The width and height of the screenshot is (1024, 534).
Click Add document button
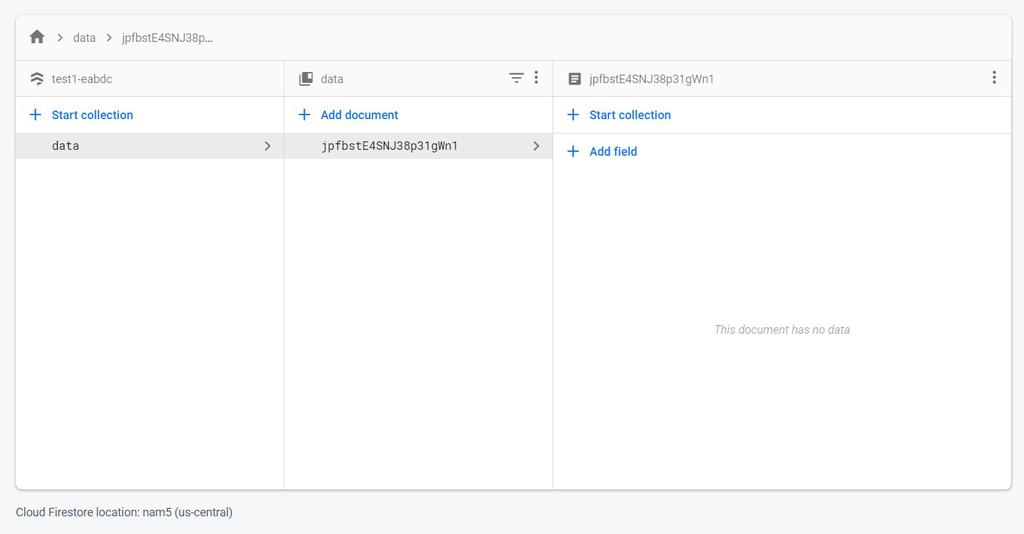pyautogui.click(x=359, y=115)
